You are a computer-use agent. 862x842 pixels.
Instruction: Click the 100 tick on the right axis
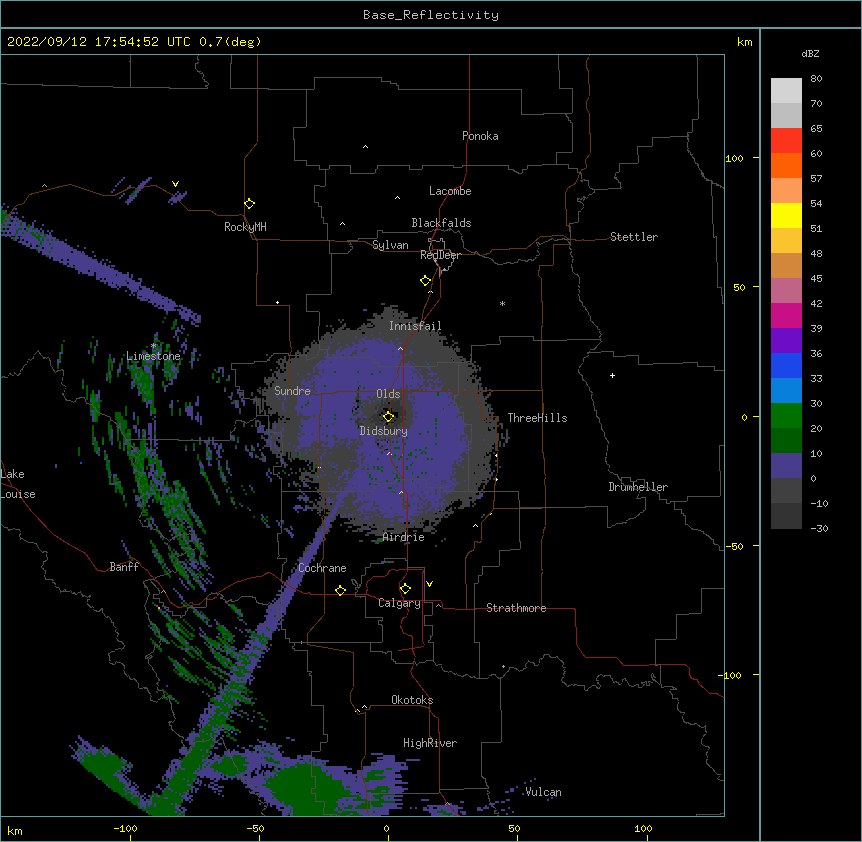tap(734, 158)
